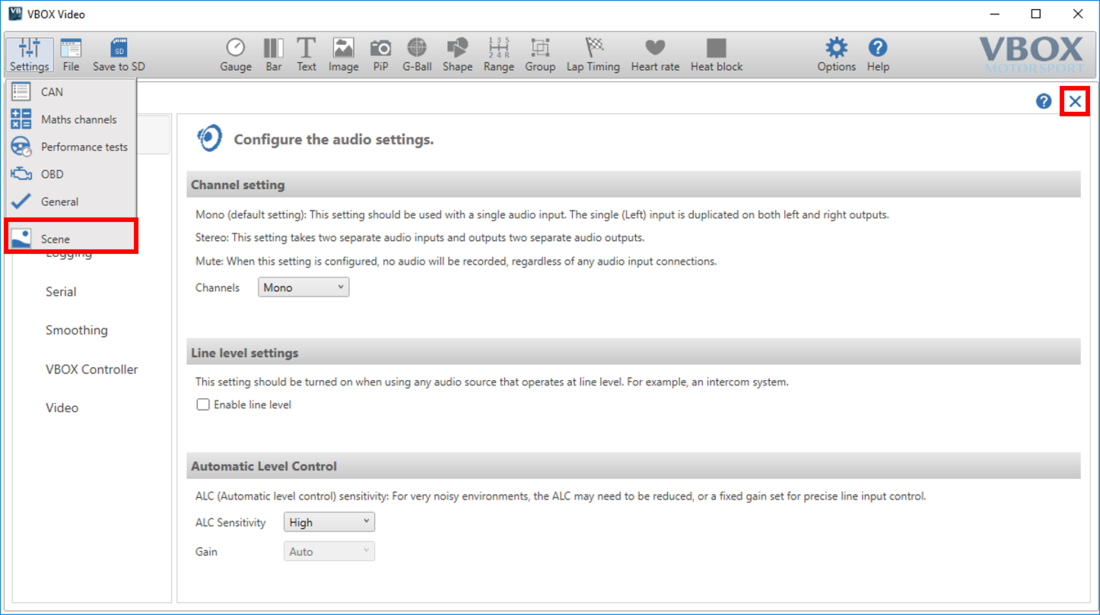Image resolution: width=1100 pixels, height=615 pixels.
Task: Add a G-Ball element
Action: pos(417,55)
